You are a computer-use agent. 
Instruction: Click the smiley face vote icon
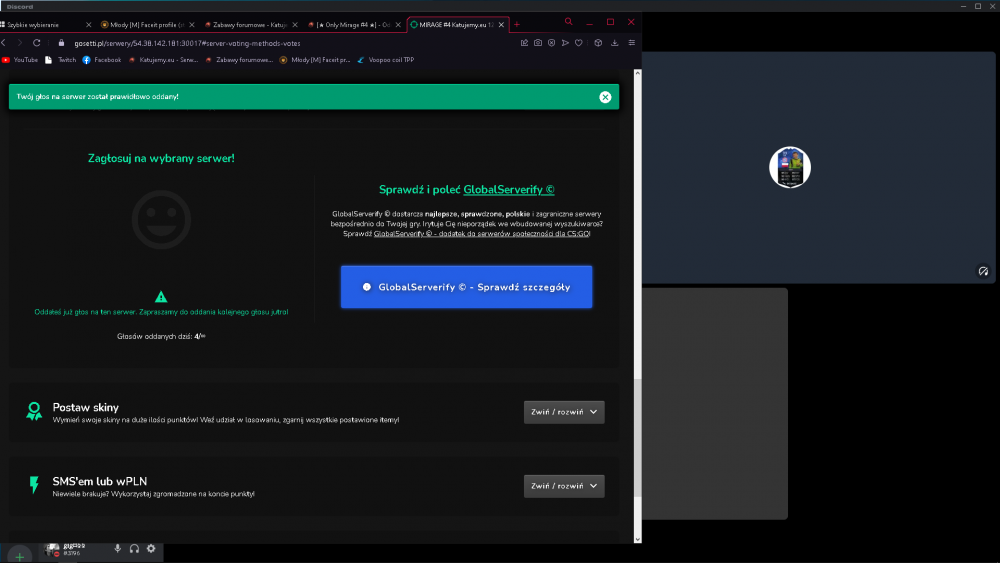(x=161, y=220)
